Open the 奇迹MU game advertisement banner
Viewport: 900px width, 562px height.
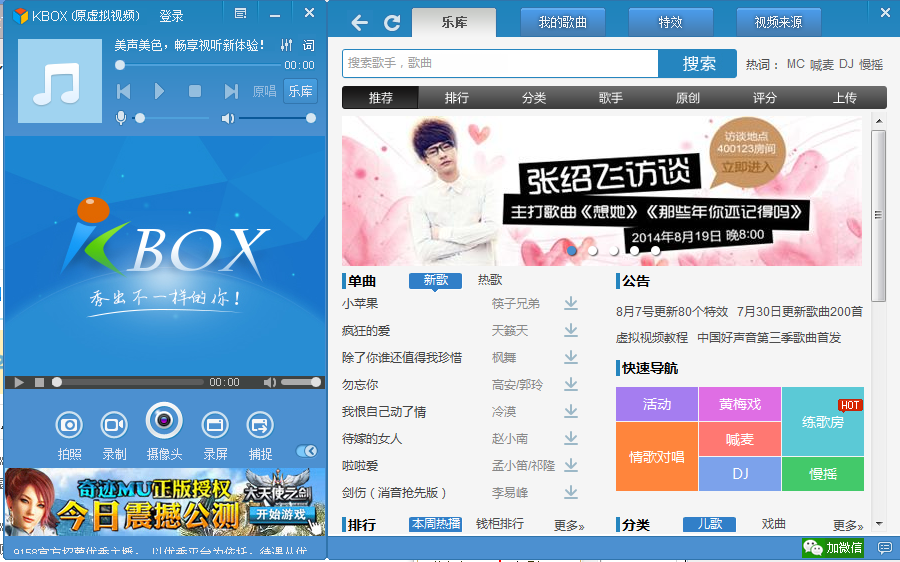point(165,502)
